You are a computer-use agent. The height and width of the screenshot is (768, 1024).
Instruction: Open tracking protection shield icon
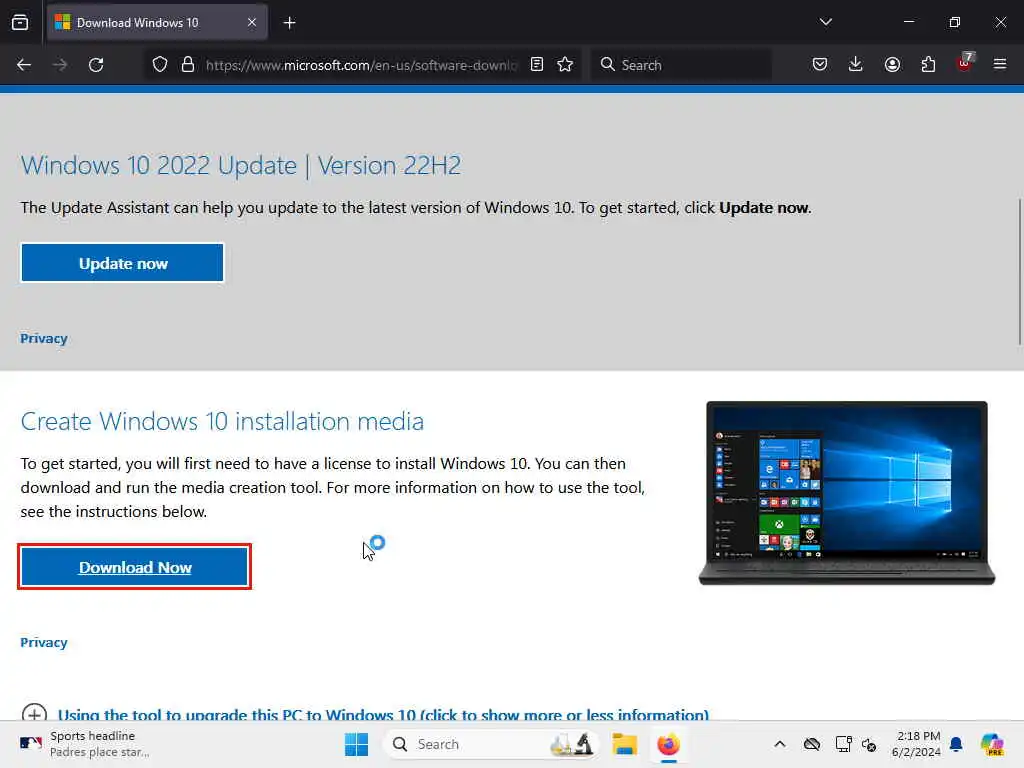coord(160,64)
